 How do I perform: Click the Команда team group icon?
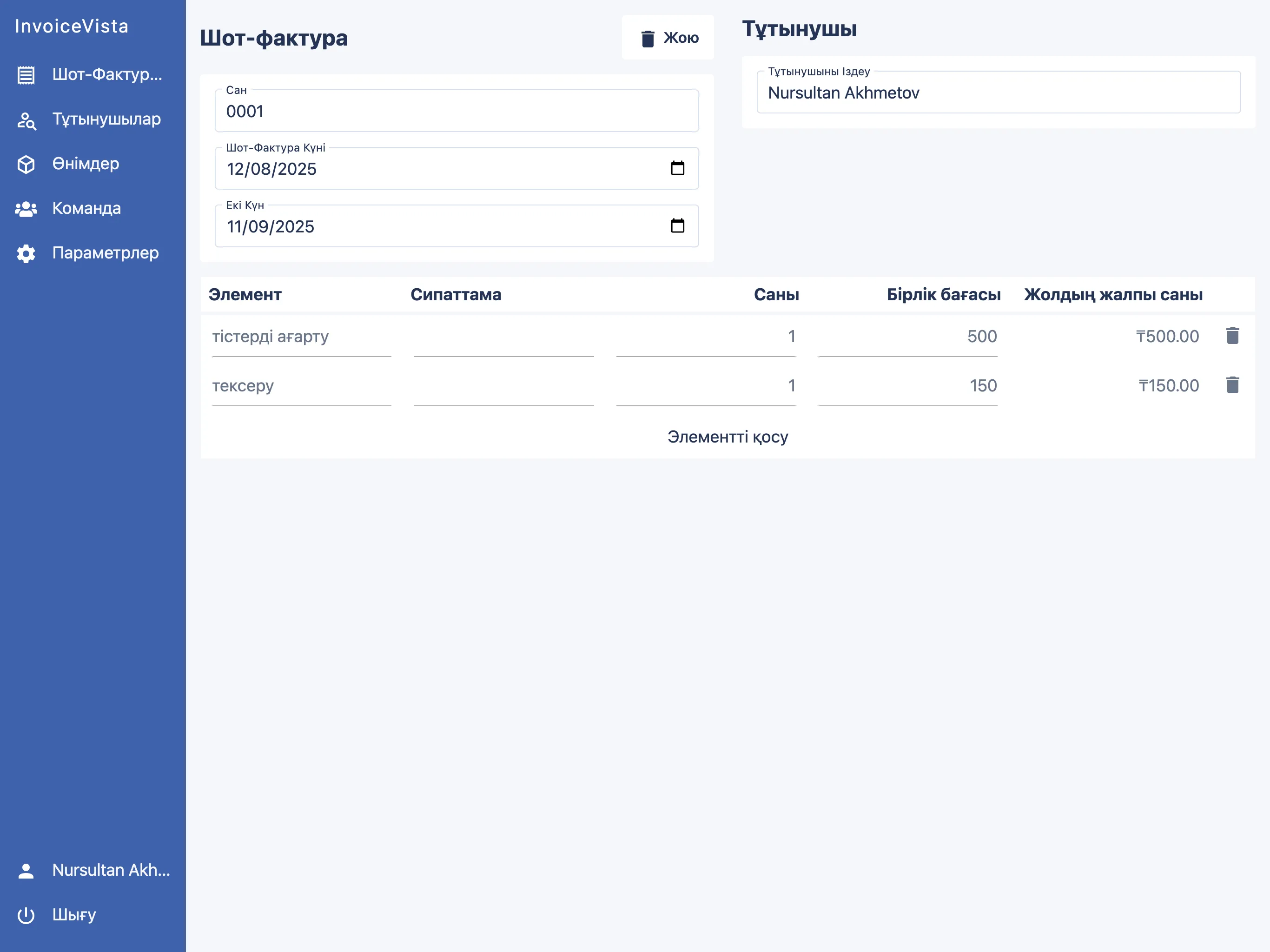(x=26, y=209)
